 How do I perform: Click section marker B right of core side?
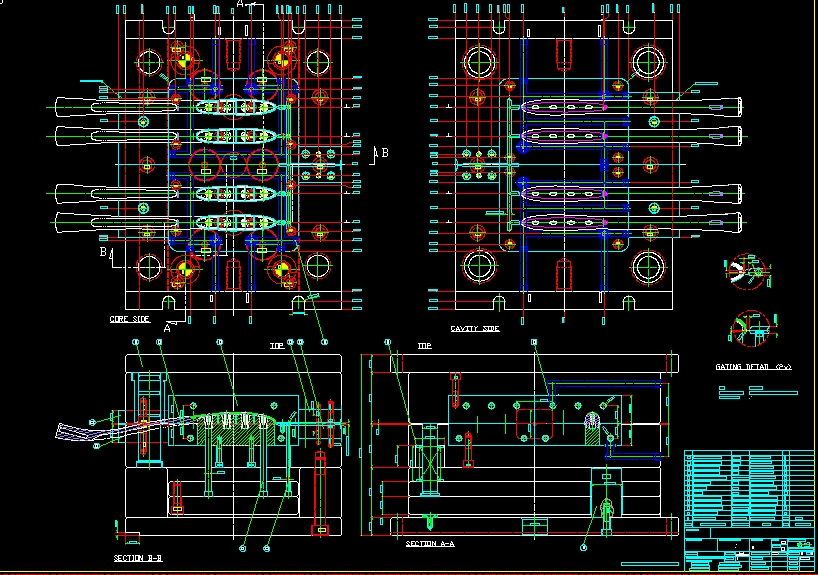coord(384,152)
